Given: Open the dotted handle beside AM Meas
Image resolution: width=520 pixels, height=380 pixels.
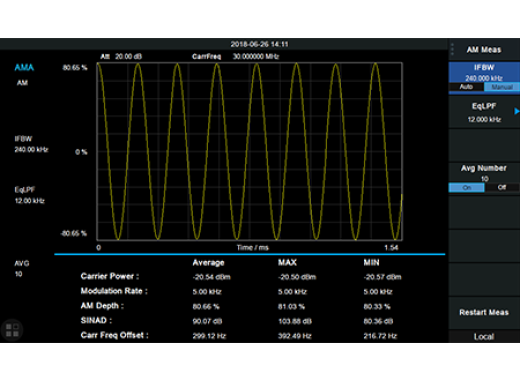Looking at the screenshot, I should pos(452,49).
